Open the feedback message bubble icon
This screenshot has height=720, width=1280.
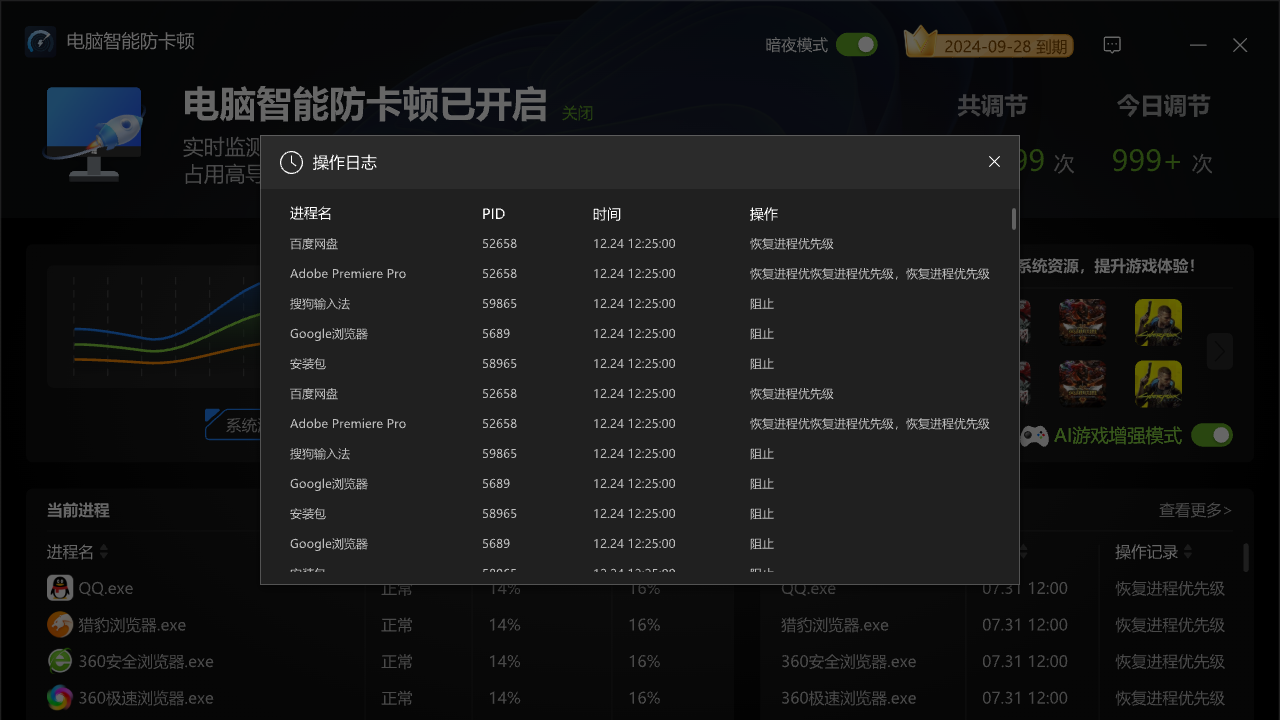[x=1112, y=44]
